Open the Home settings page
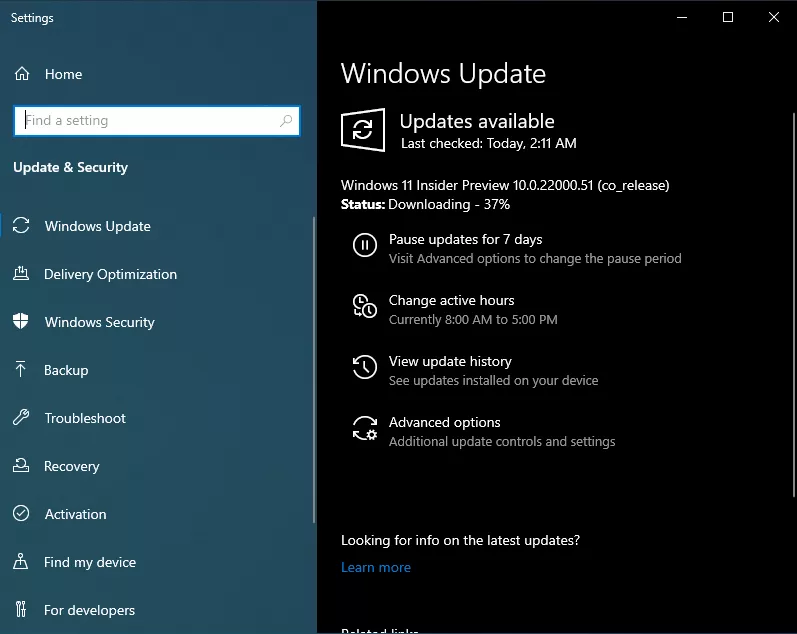The width and height of the screenshot is (797, 634). (64, 74)
